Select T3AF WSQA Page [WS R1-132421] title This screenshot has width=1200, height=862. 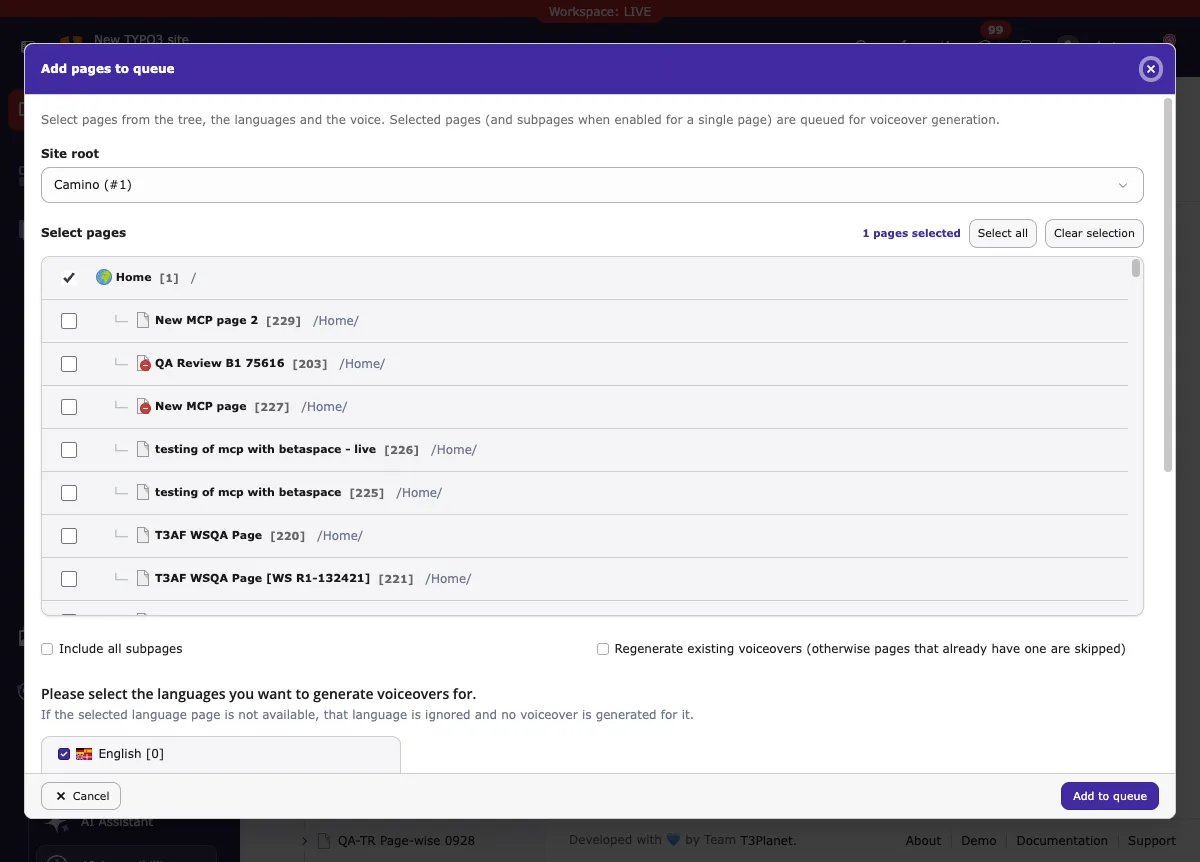pos(262,578)
